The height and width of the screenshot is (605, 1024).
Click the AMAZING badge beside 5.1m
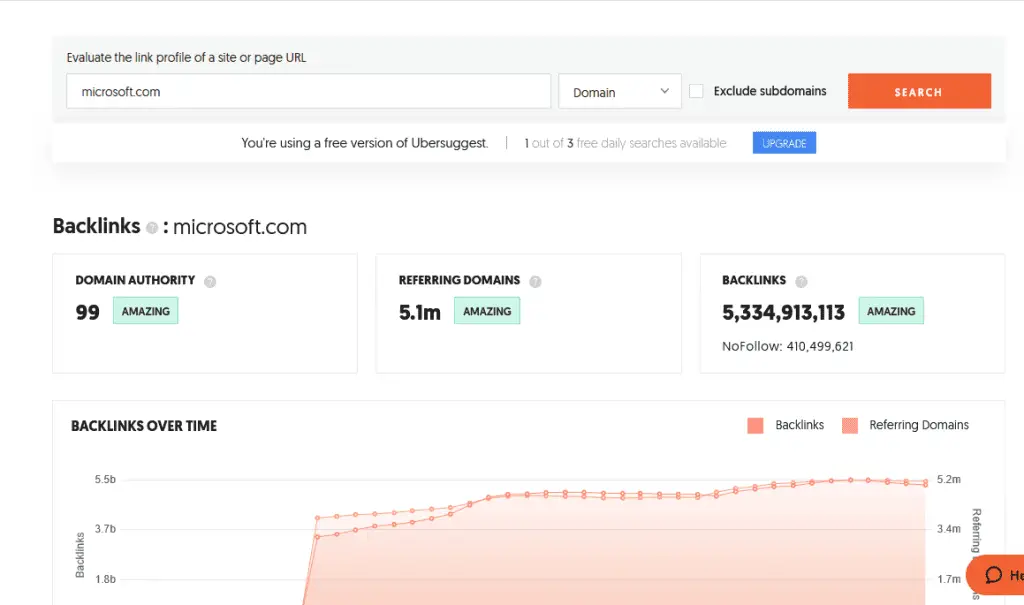[x=487, y=311]
